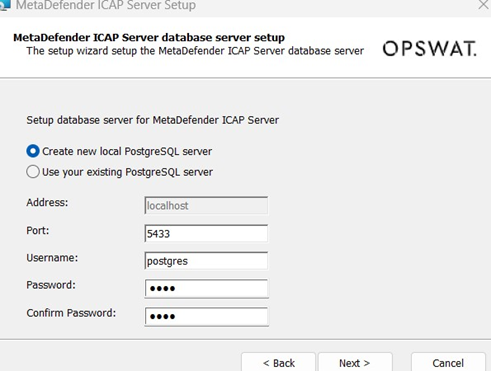491x371 pixels.
Task: Click the Create new local PostgreSQL server label
Action: pyautogui.click(x=127, y=151)
